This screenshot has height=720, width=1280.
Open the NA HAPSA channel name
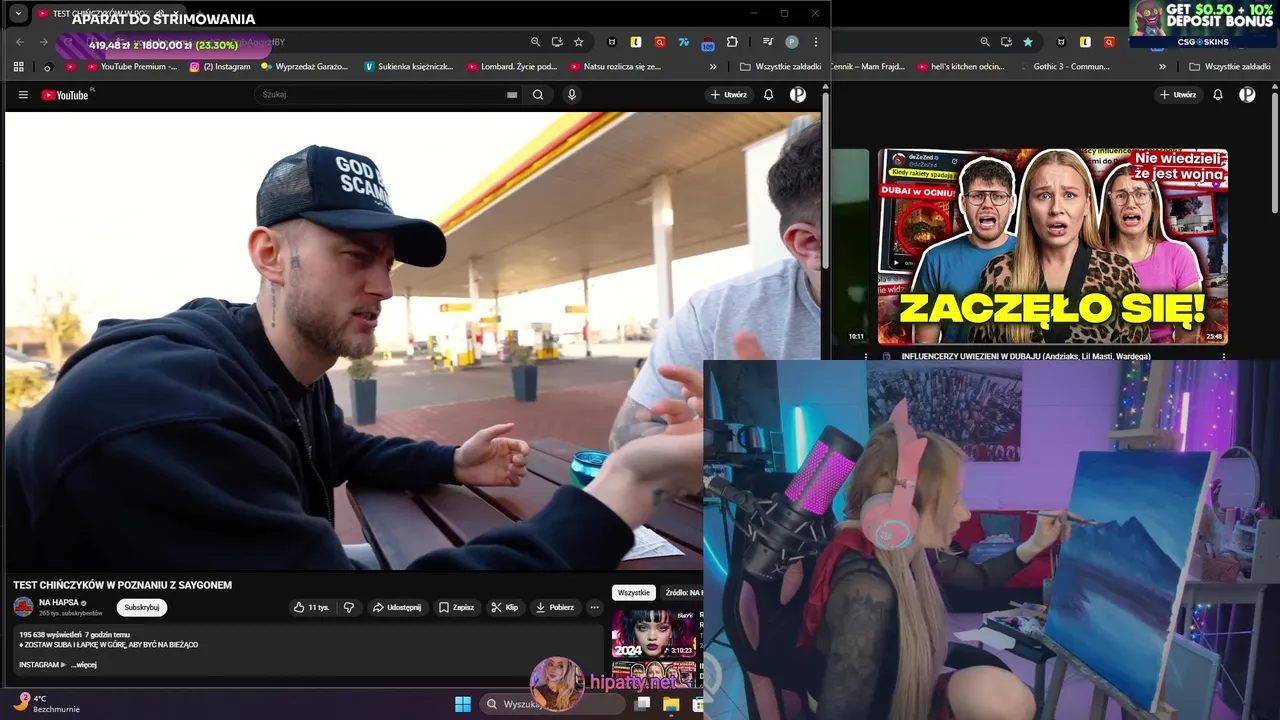[x=59, y=602]
